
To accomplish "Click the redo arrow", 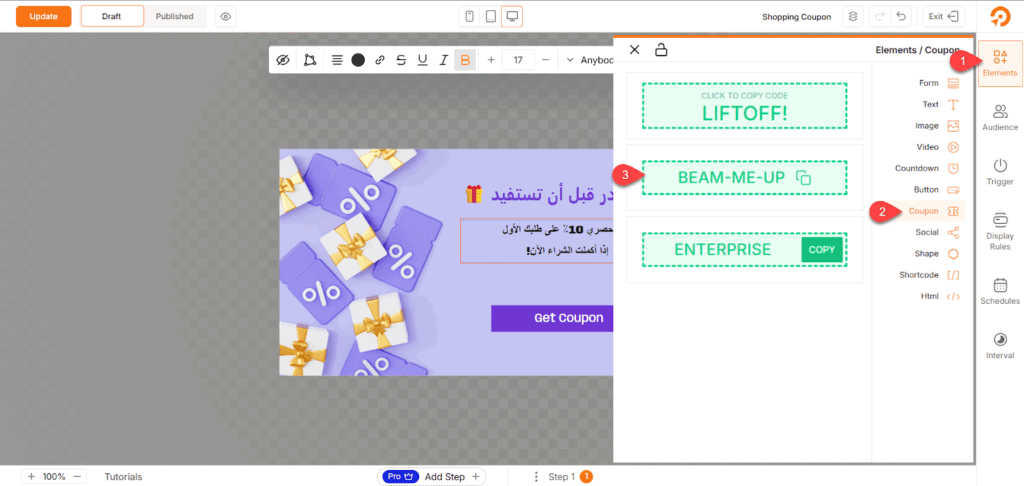I will pos(880,16).
